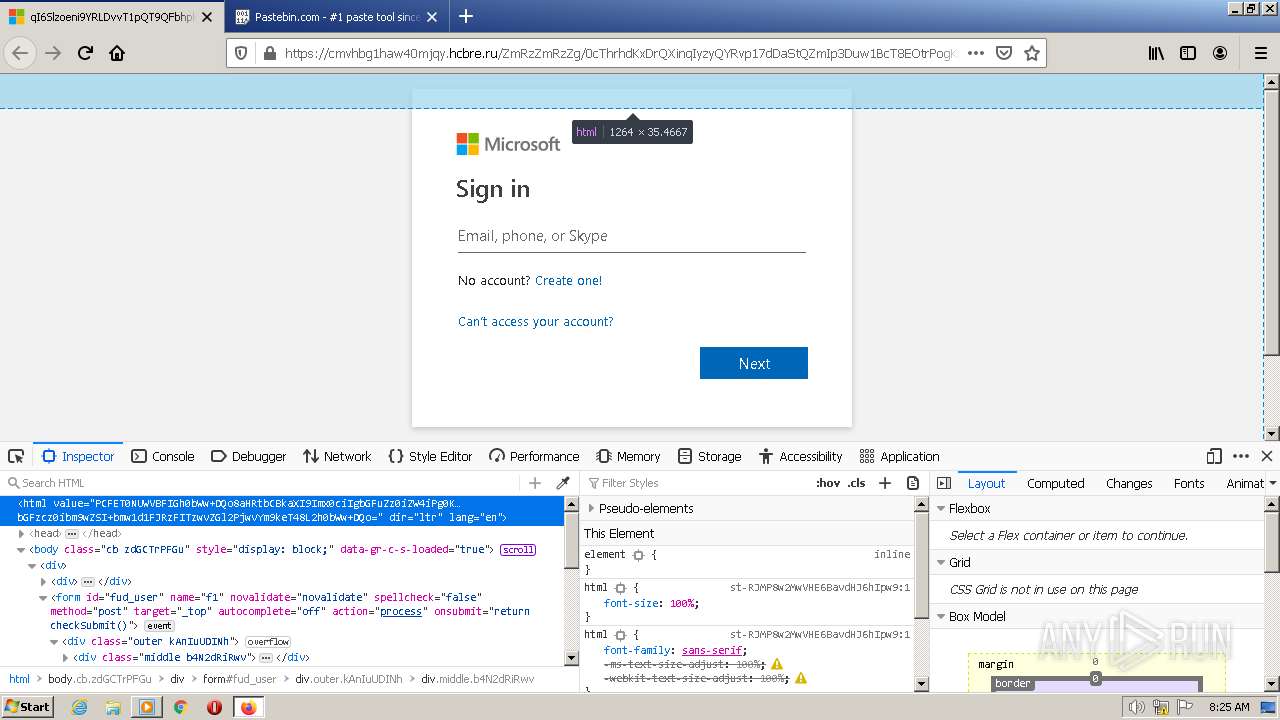Click the scroll badge on body element
The image size is (1280, 720).
518,550
